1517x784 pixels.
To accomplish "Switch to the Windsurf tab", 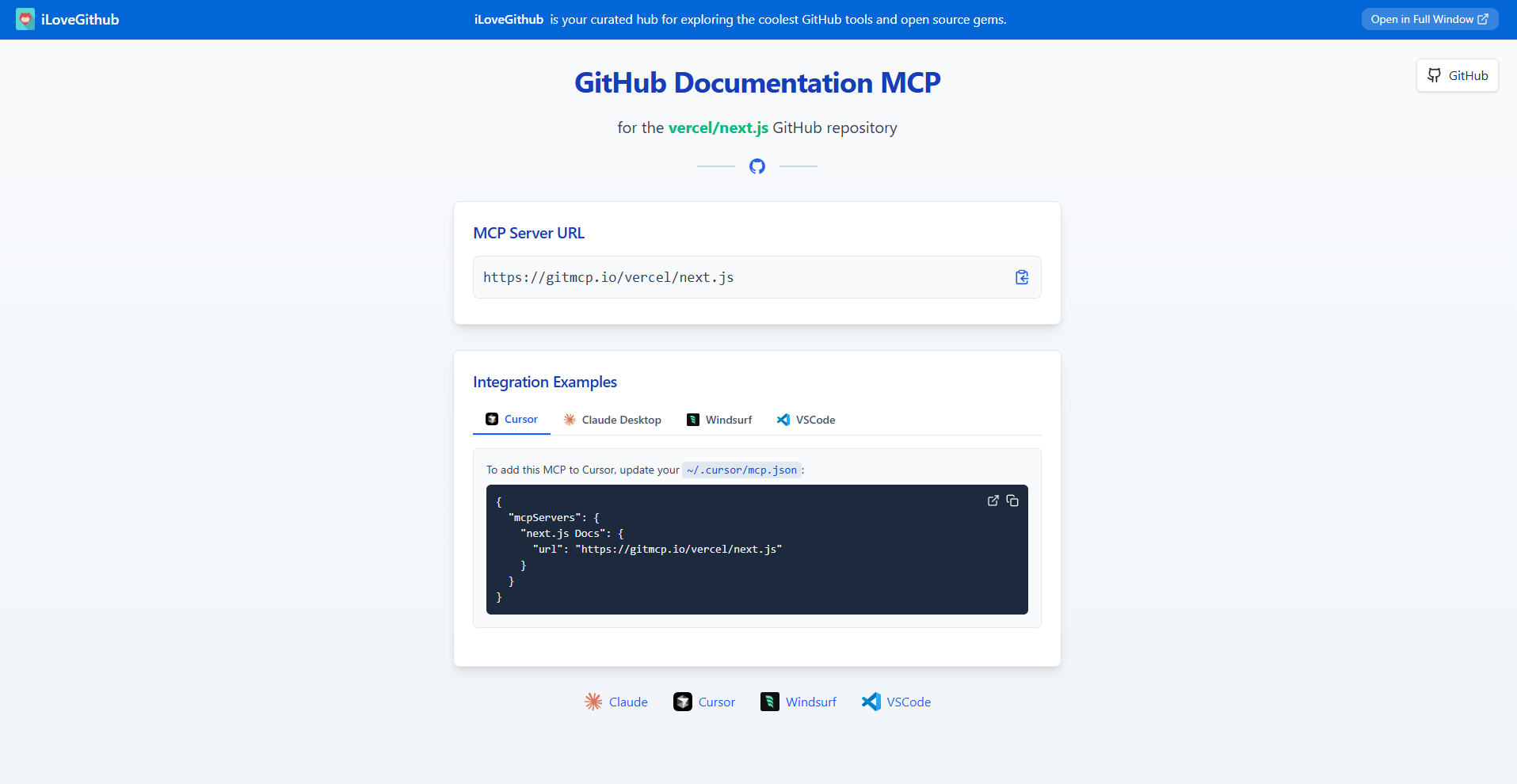I will (719, 420).
